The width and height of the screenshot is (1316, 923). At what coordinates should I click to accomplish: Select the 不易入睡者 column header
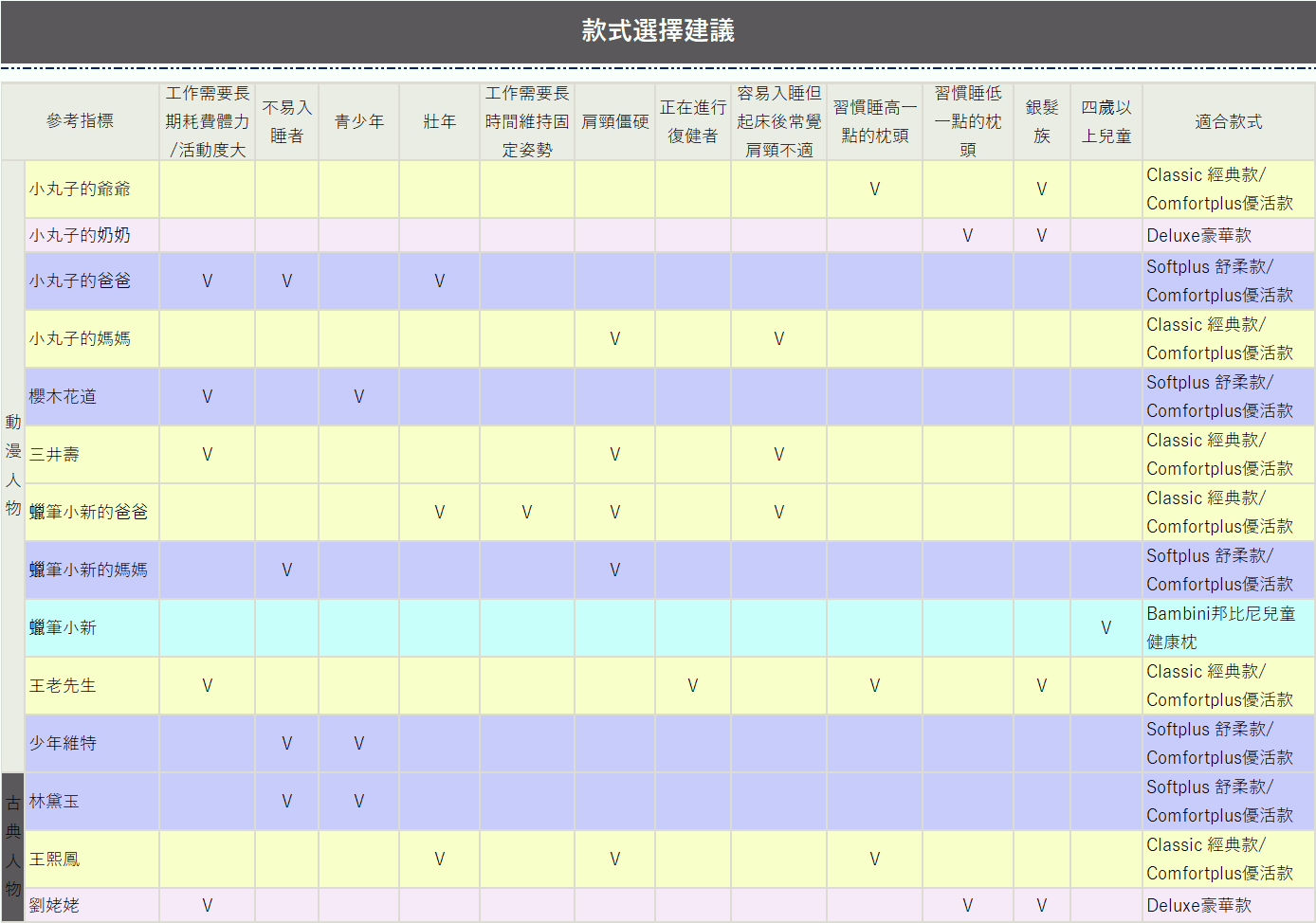click(x=286, y=121)
